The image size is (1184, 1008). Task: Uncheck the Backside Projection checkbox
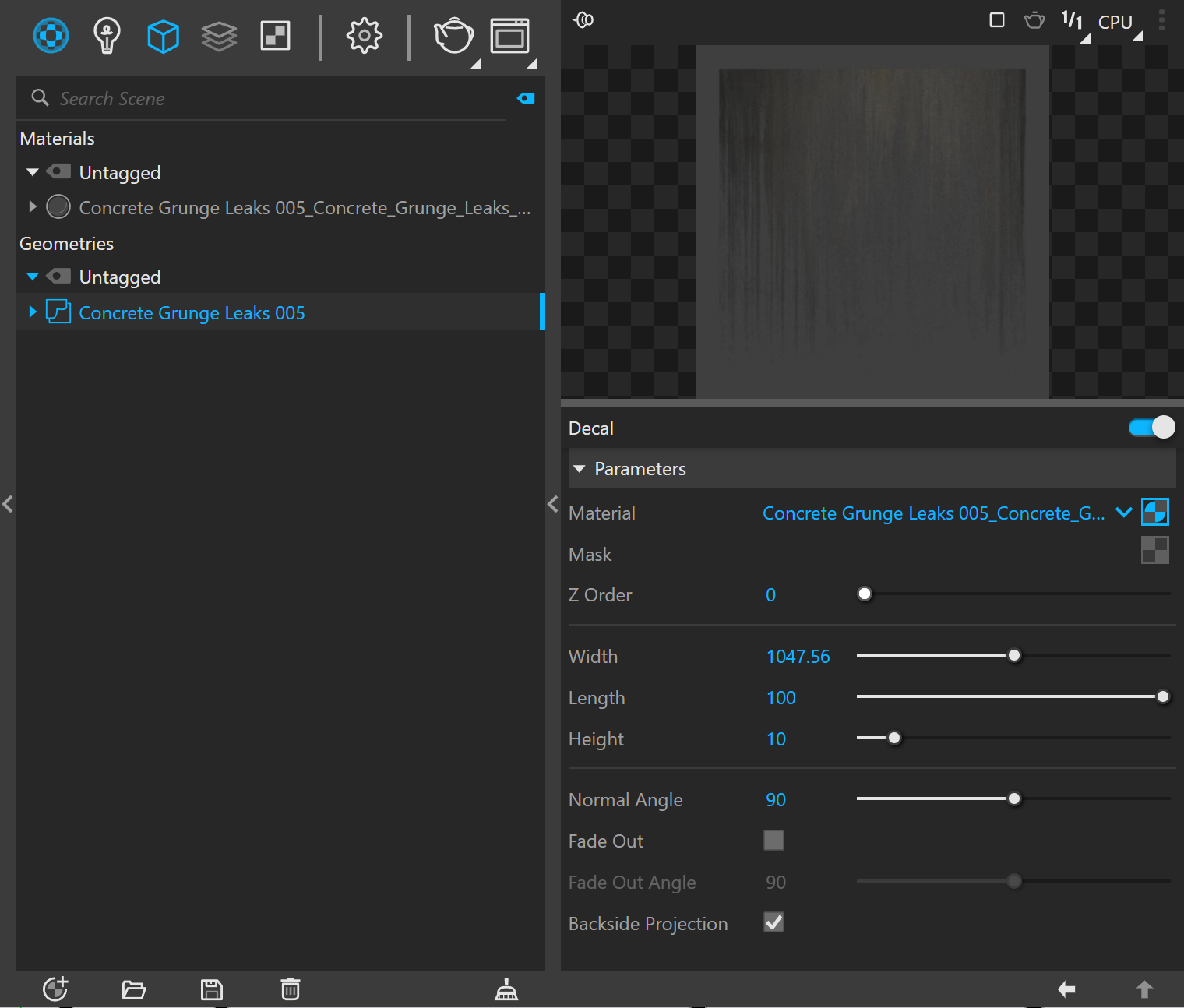[773, 923]
